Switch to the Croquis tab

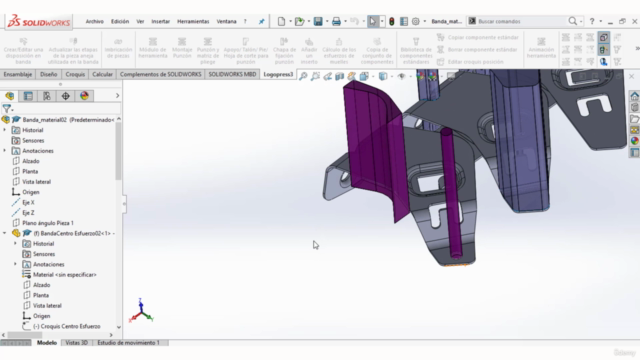pos(75,74)
